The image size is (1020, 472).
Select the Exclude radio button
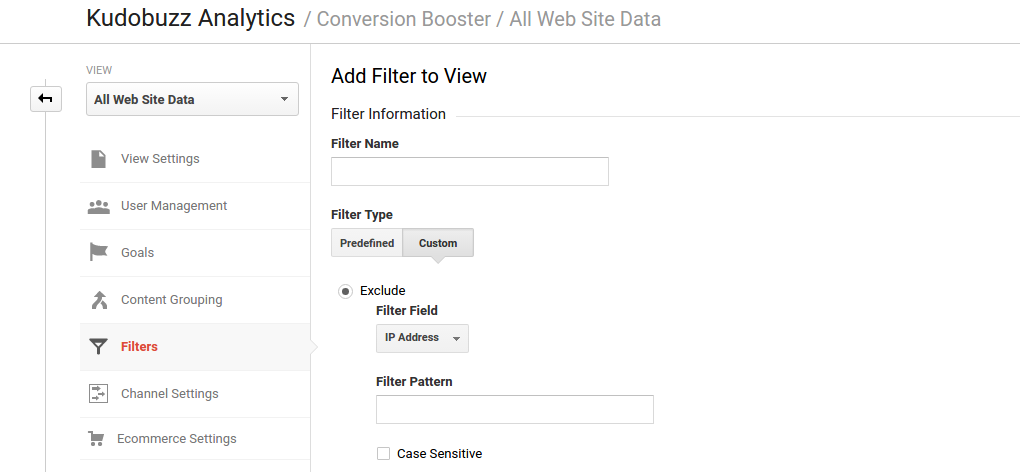pyautogui.click(x=345, y=291)
